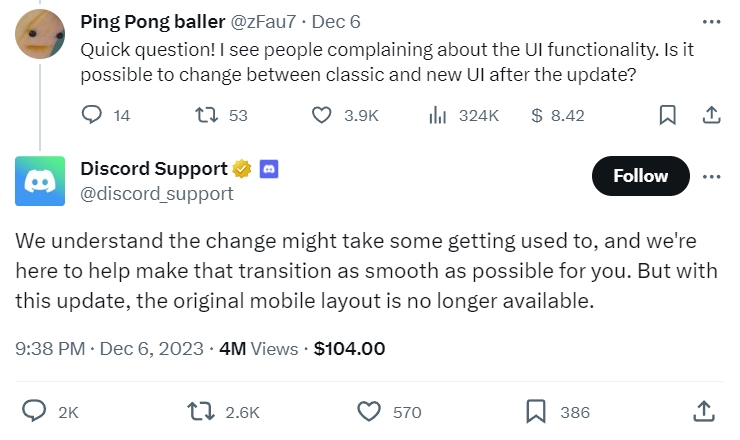The height and width of the screenshot is (440, 740).
Task: Follow Discord Support account
Action: click(x=640, y=176)
